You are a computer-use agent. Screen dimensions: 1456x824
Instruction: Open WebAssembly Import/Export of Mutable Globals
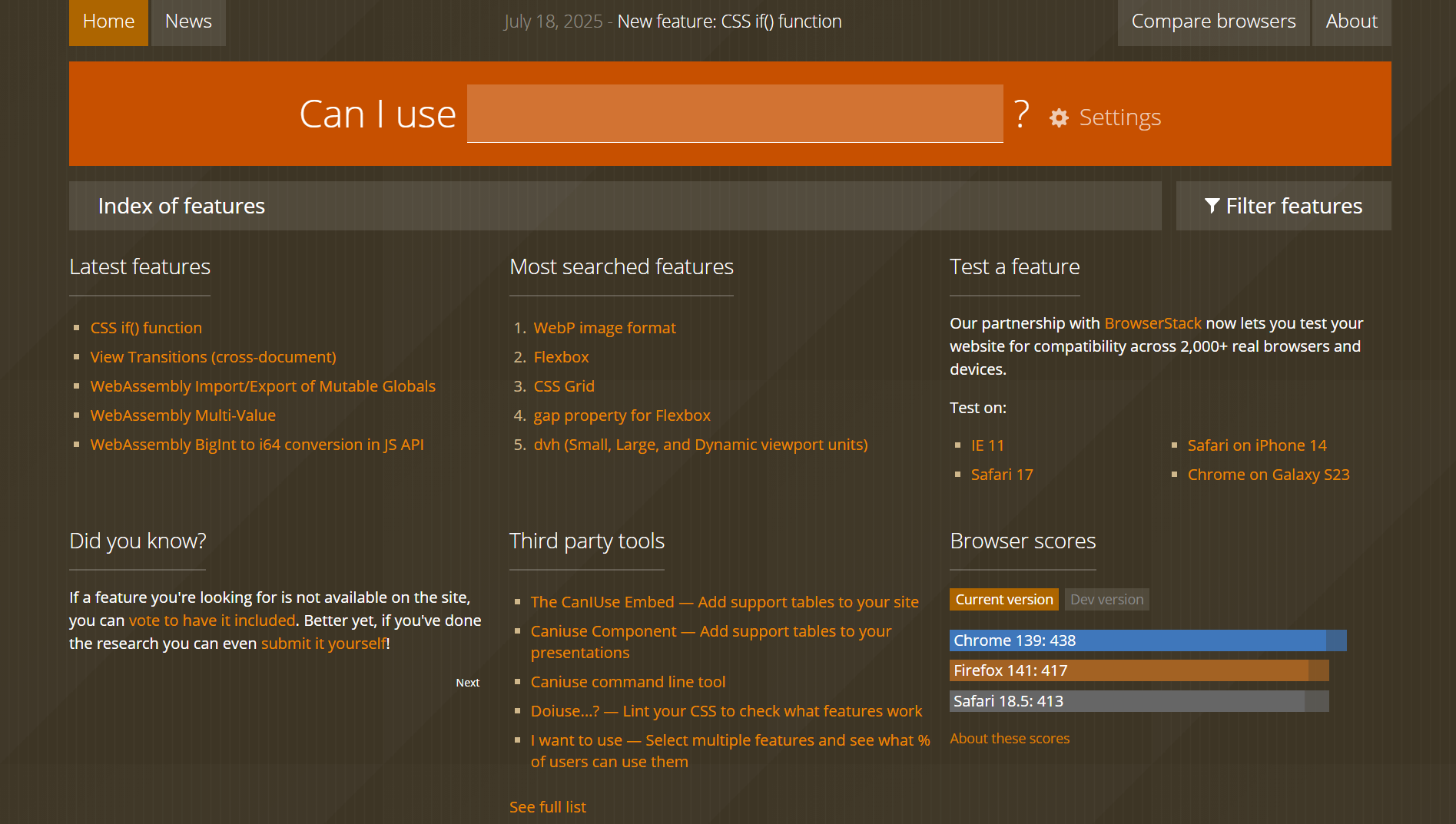(263, 386)
